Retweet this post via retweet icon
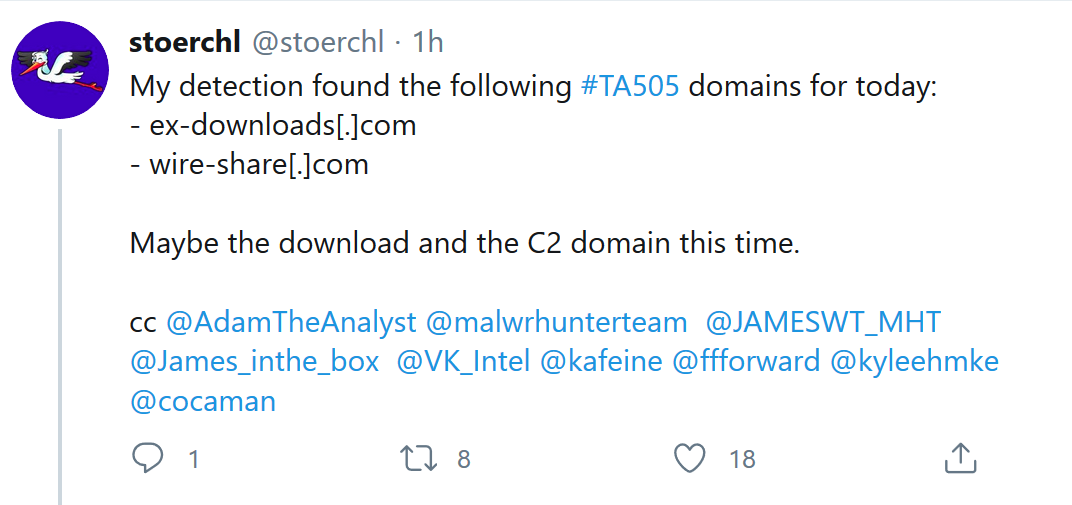 tap(420, 459)
